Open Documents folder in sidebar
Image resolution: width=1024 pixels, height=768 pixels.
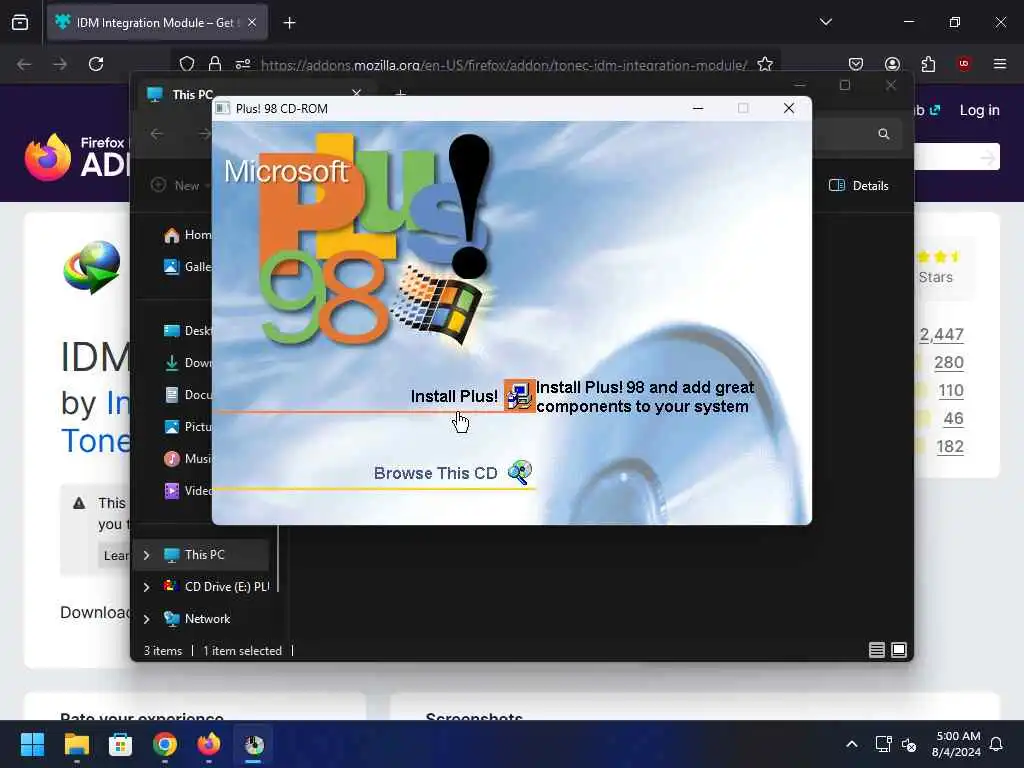tap(188, 394)
